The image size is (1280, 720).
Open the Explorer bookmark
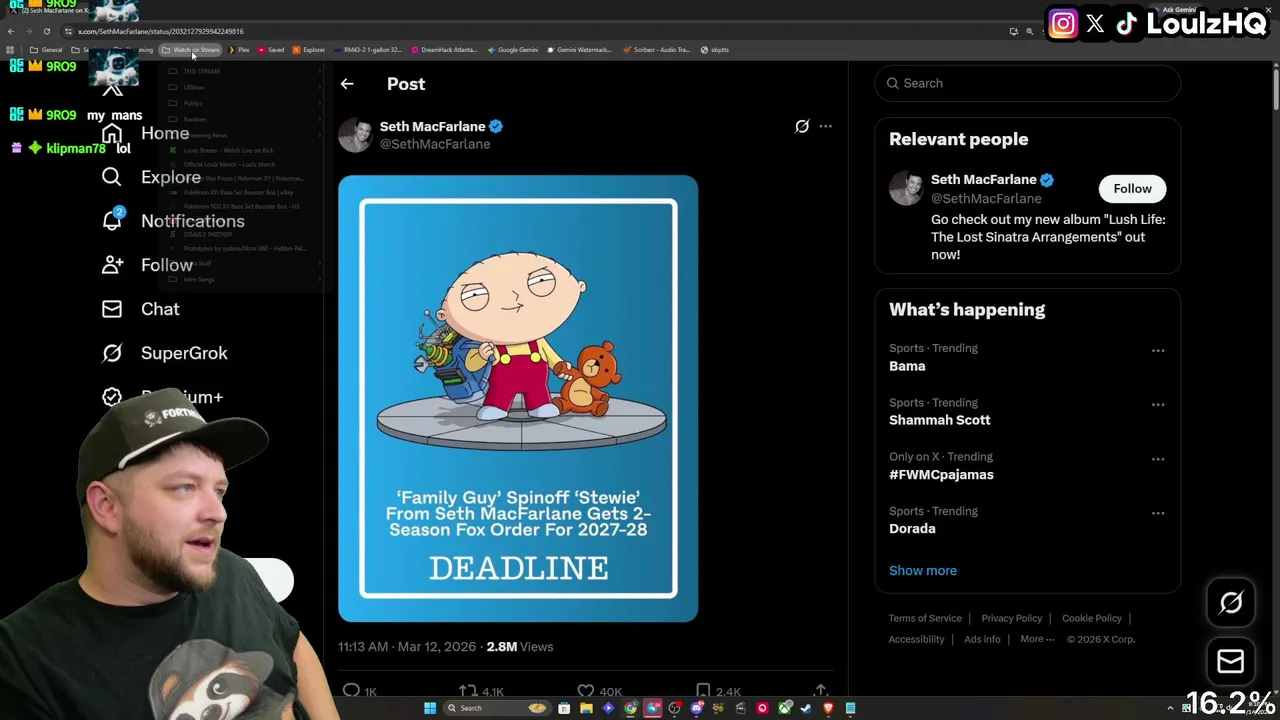click(309, 50)
